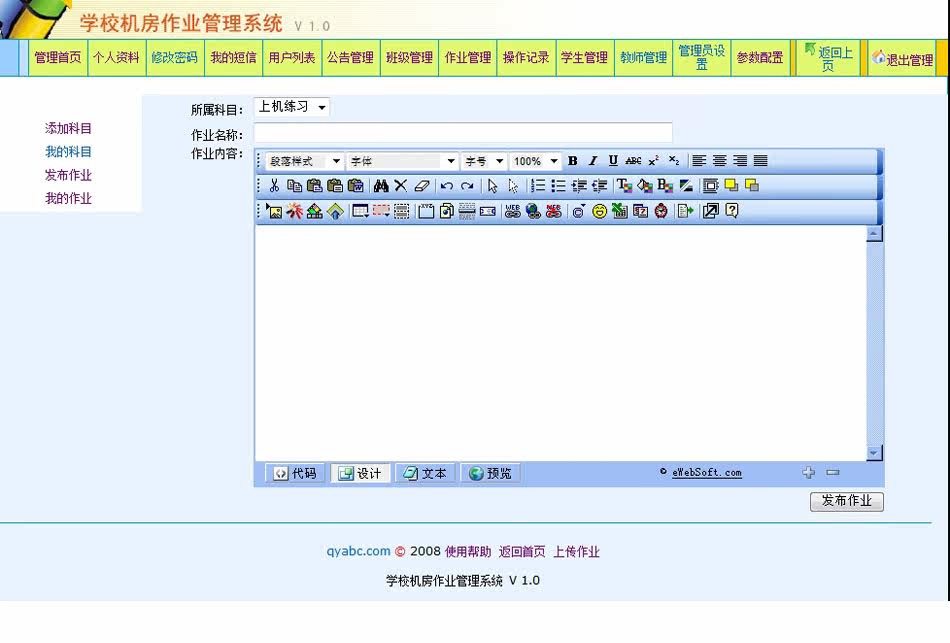Open the 所属科目 subject dropdown
The width and height of the screenshot is (950, 643).
point(292,107)
